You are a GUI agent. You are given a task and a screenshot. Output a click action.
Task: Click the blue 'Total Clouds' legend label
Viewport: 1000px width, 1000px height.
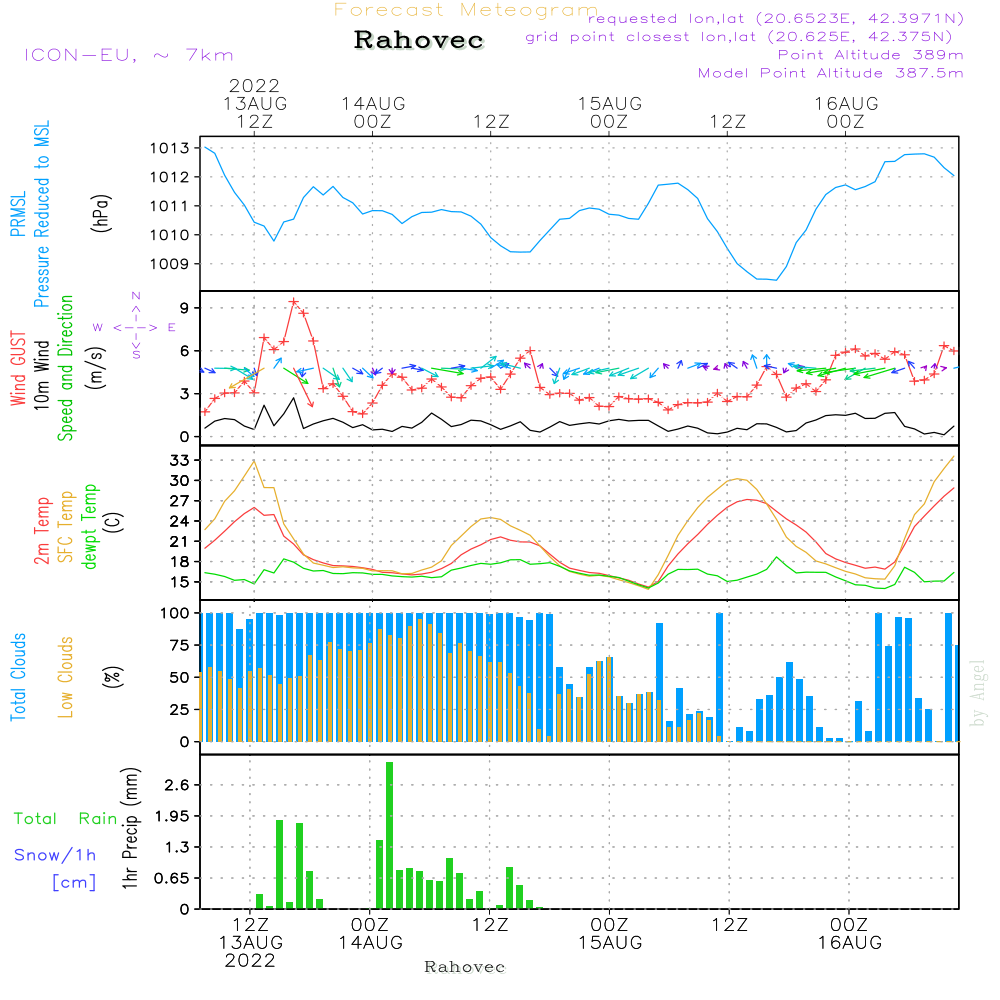point(18,677)
